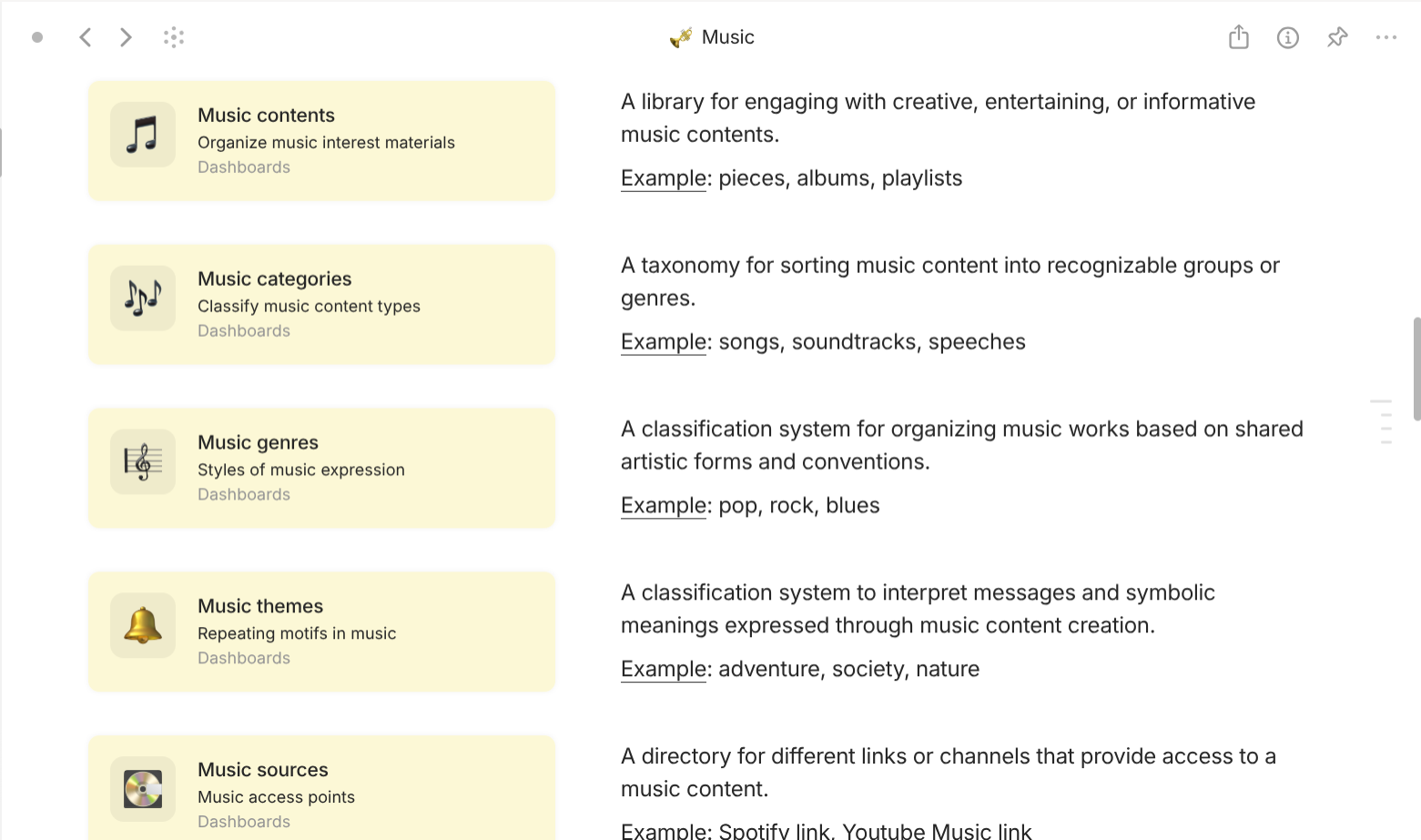View page information via the info icon
This screenshot has height=840, width=1421.
click(x=1288, y=37)
